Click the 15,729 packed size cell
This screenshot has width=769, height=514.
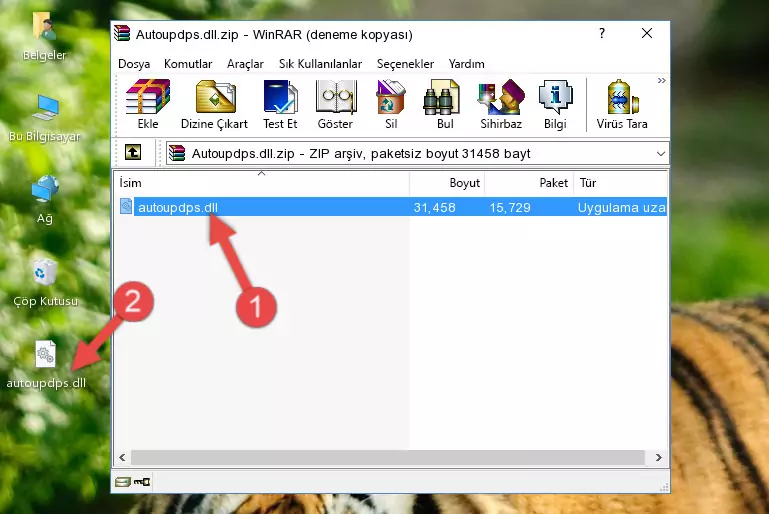(x=510, y=207)
